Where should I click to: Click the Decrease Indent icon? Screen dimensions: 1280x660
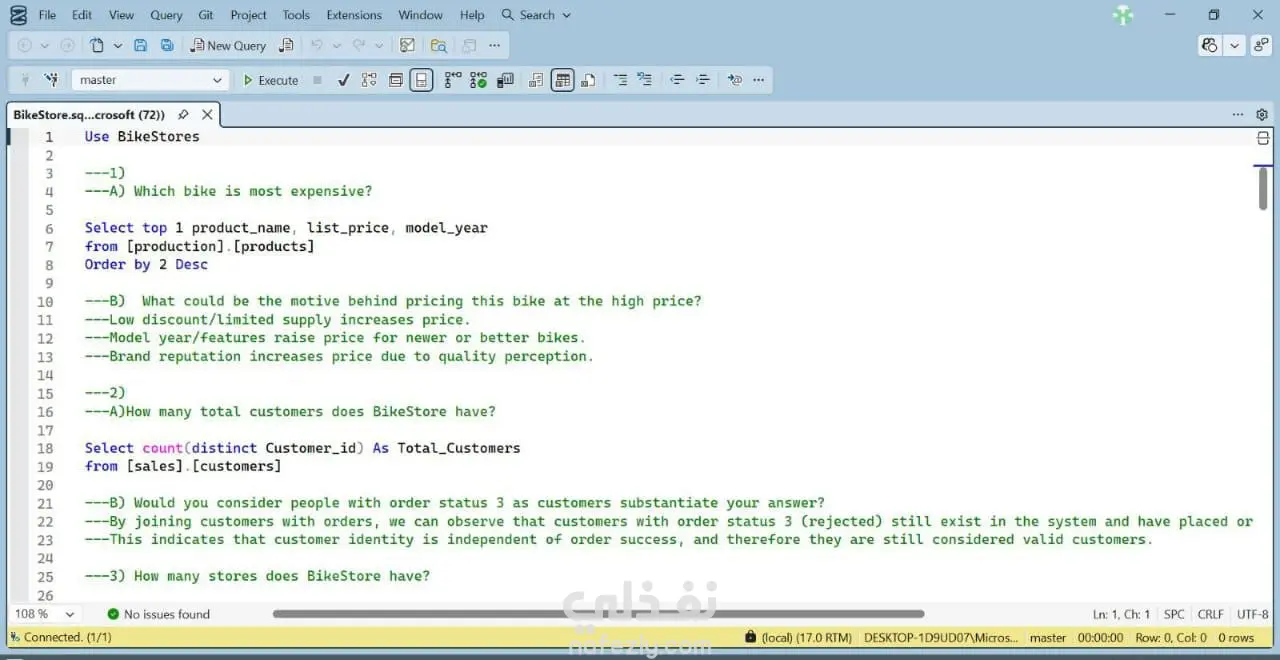pos(677,80)
